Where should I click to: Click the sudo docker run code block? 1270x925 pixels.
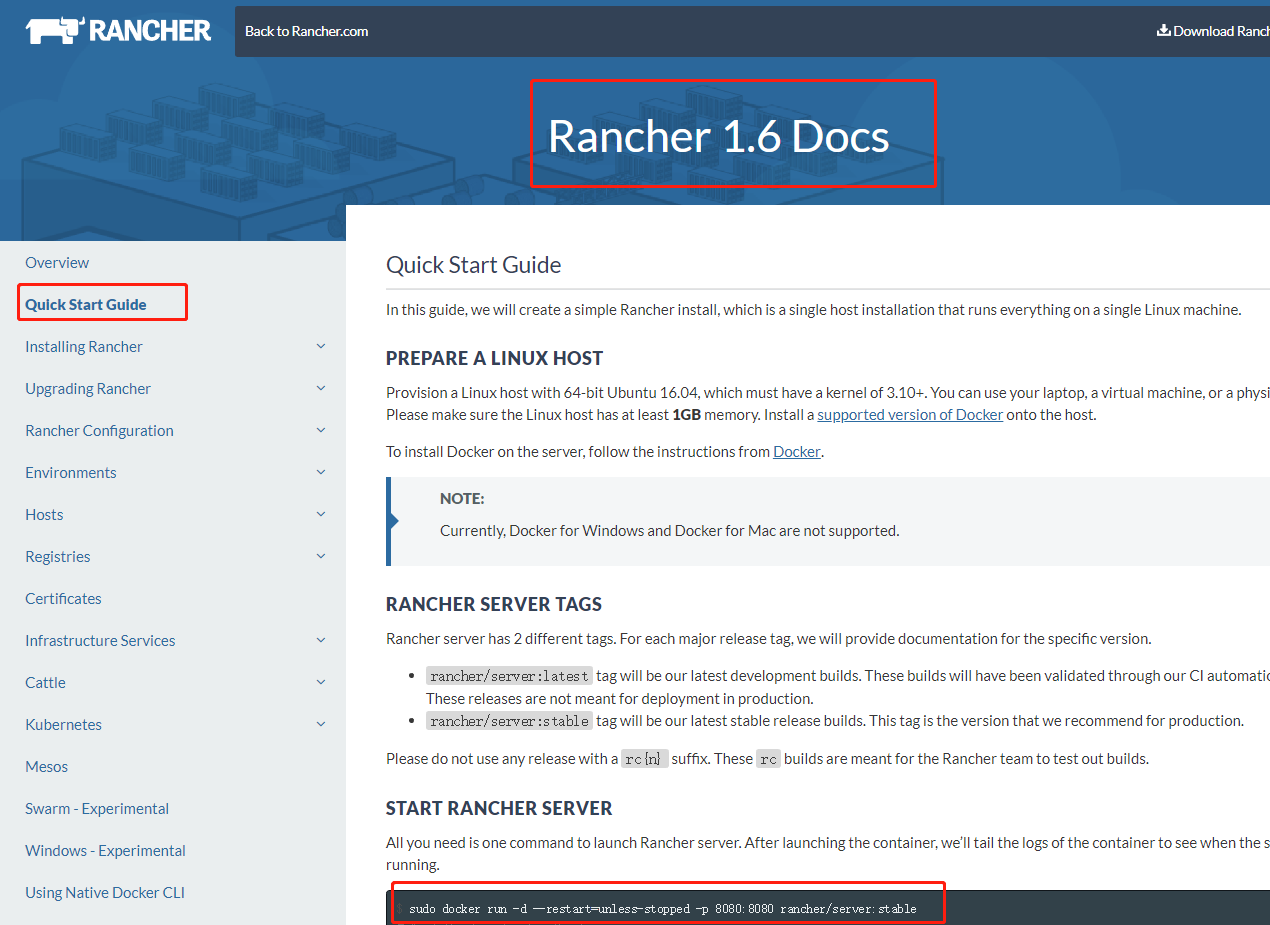point(662,909)
